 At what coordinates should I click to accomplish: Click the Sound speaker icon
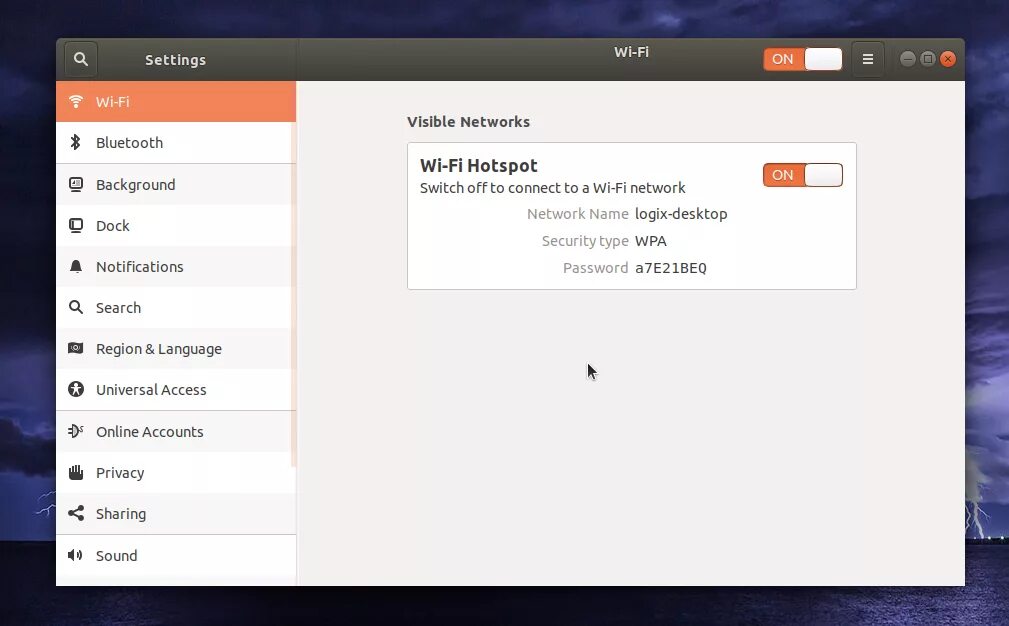click(x=75, y=555)
